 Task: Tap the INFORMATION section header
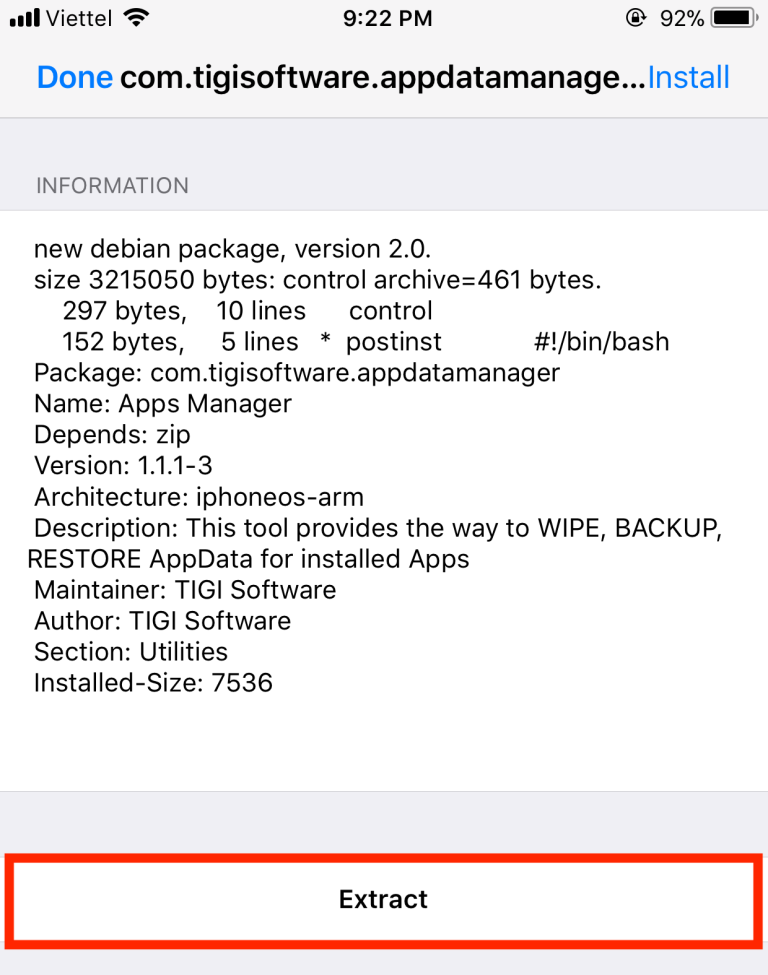112,185
